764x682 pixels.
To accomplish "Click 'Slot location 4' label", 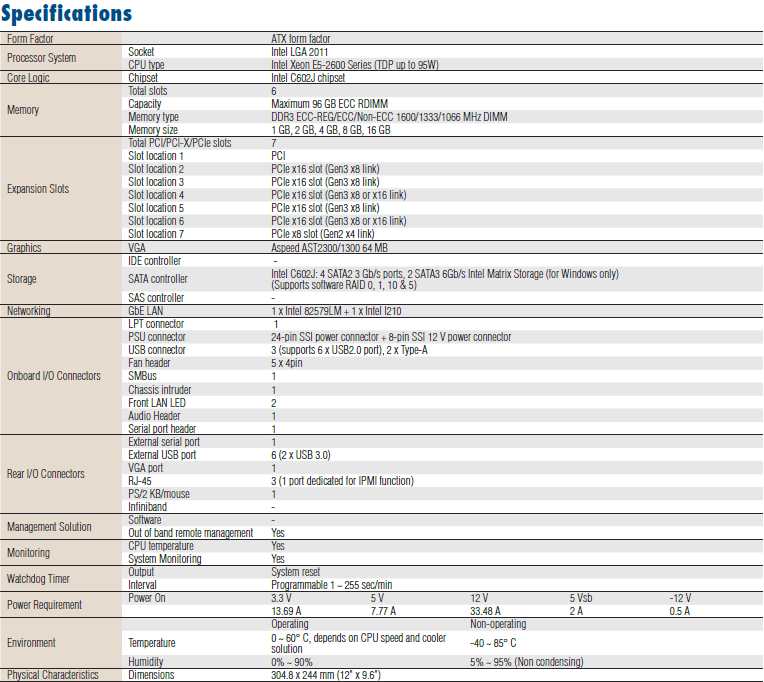I will pyautogui.click(x=156, y=195).
